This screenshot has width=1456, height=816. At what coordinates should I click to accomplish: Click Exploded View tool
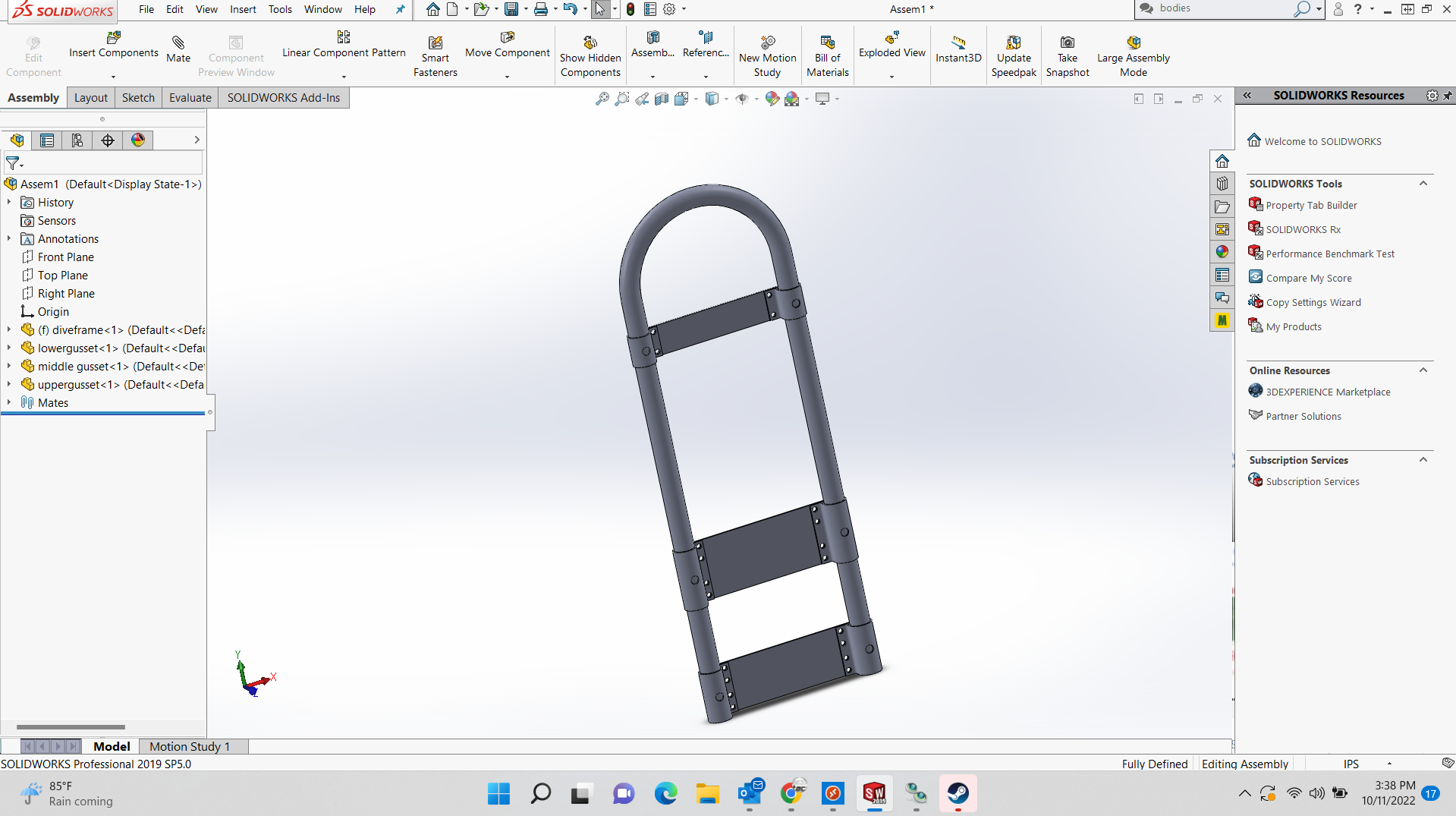point(892,45)
